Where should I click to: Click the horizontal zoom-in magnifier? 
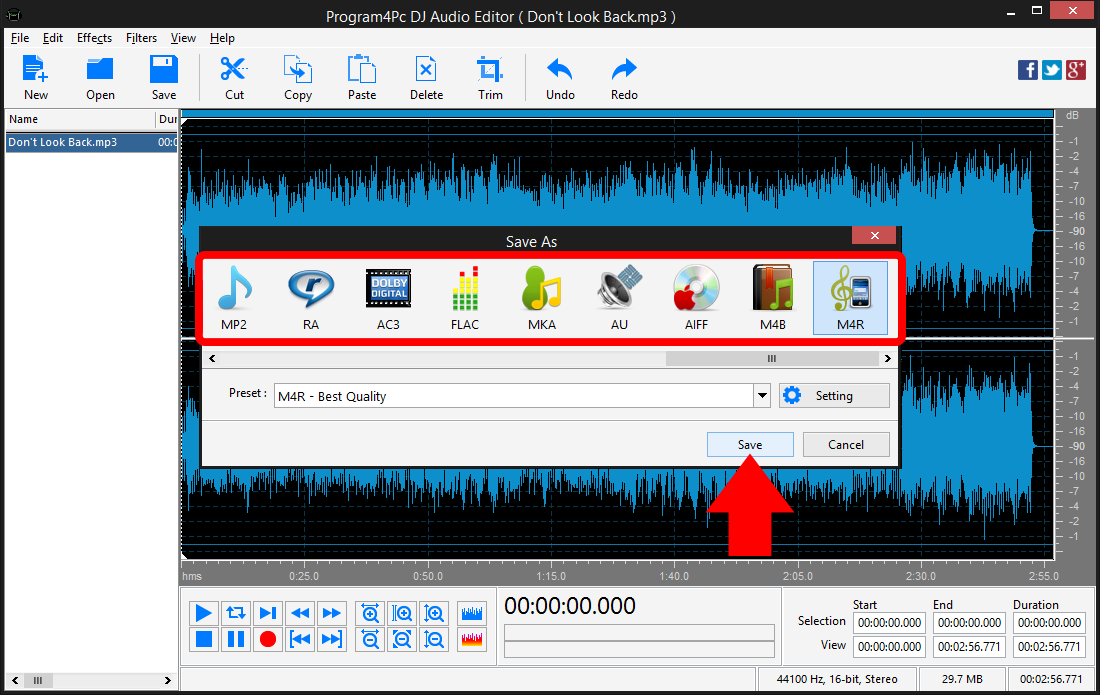click(x=402, y=613)
